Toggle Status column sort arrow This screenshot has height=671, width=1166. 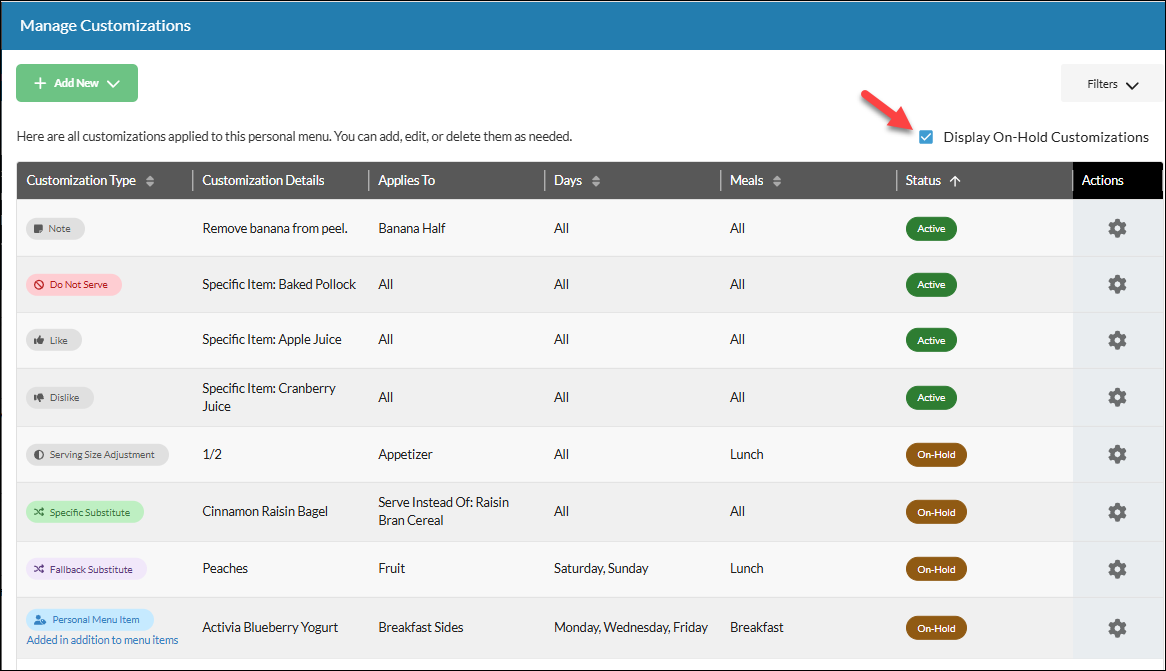tap(955, 181)
